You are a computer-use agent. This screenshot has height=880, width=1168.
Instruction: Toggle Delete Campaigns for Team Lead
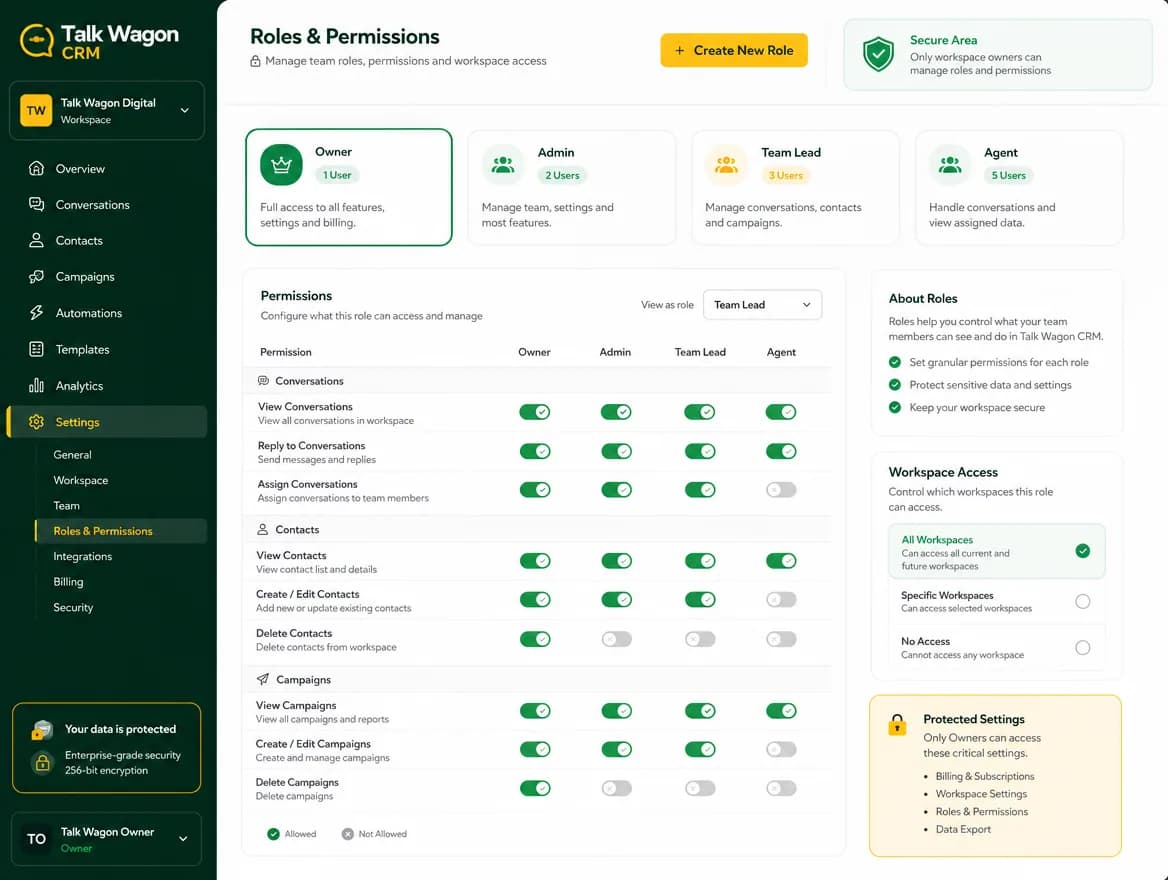(699, 788)
